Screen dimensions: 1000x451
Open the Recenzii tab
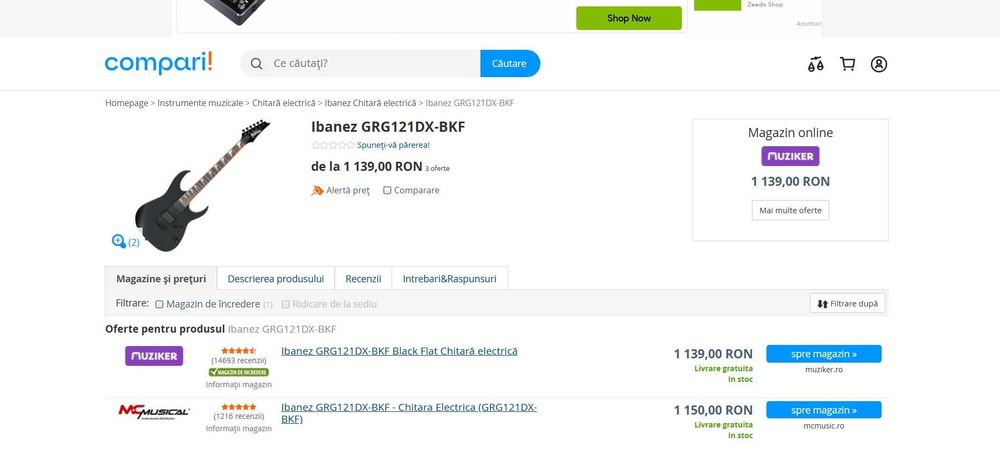tap(364, 278)
